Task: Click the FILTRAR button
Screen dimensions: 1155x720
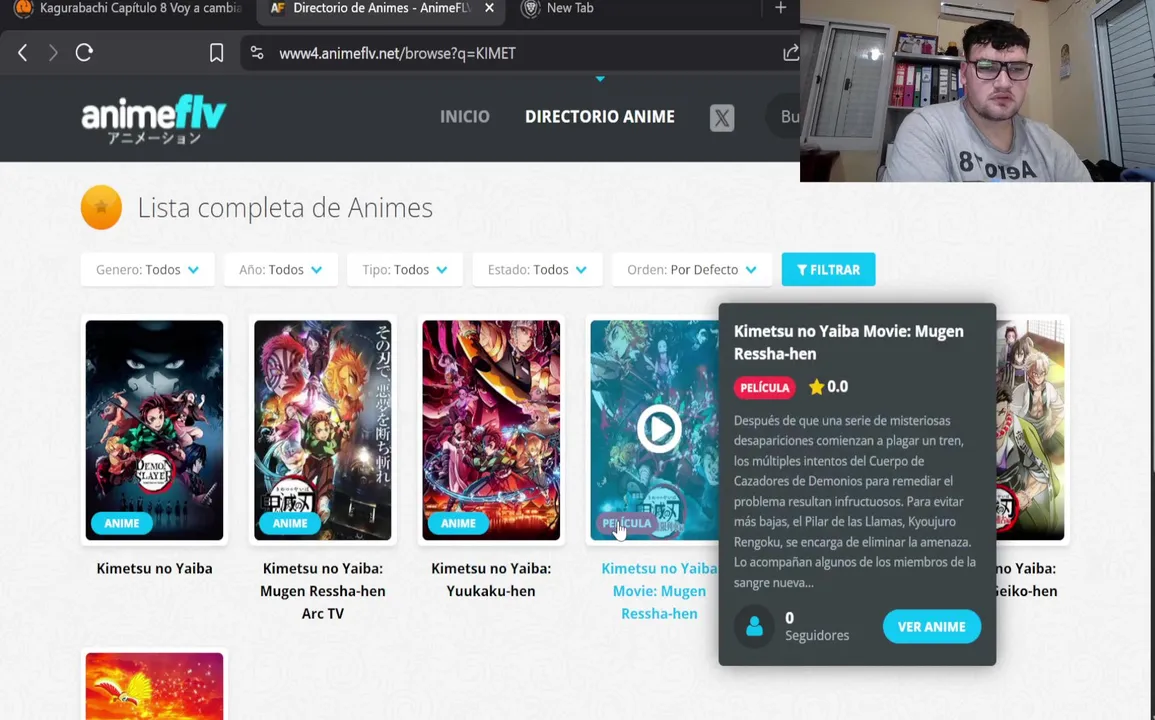Action: pos(829,270)
